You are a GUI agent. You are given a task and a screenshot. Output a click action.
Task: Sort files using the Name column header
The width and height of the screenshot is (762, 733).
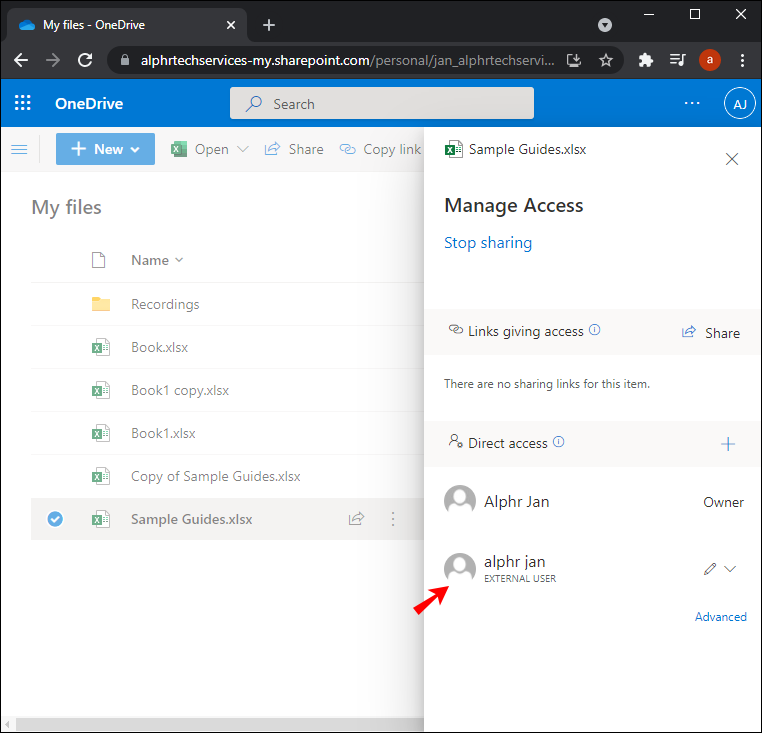tap(157, 260)
